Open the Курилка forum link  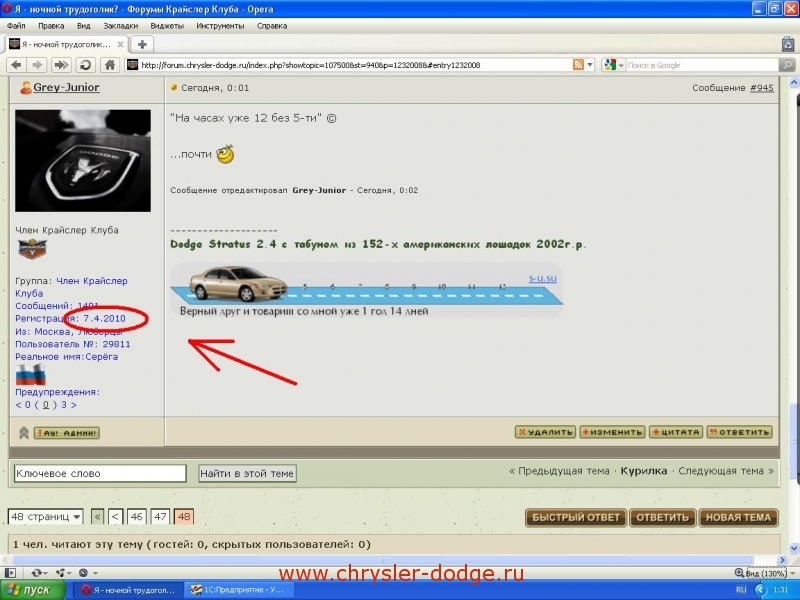click(x=644, y=471)
